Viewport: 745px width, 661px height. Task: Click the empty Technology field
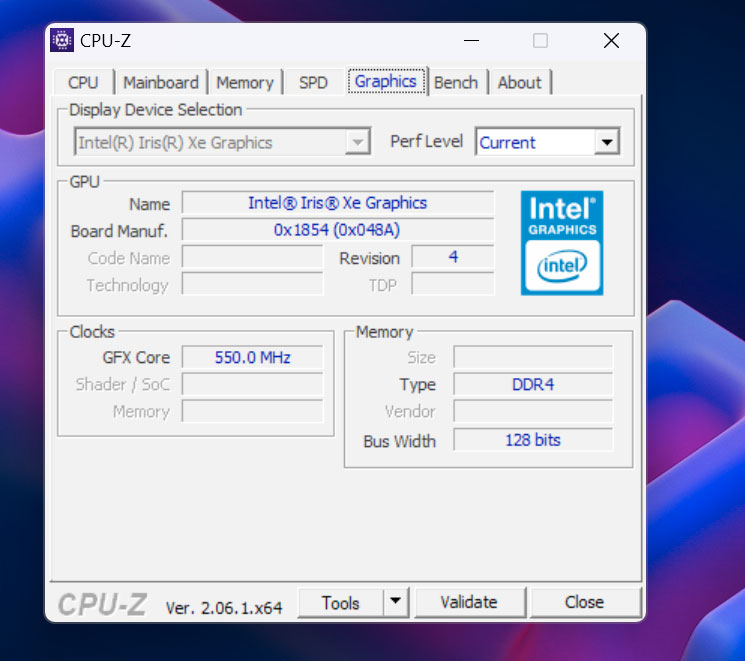click(252, 284)
